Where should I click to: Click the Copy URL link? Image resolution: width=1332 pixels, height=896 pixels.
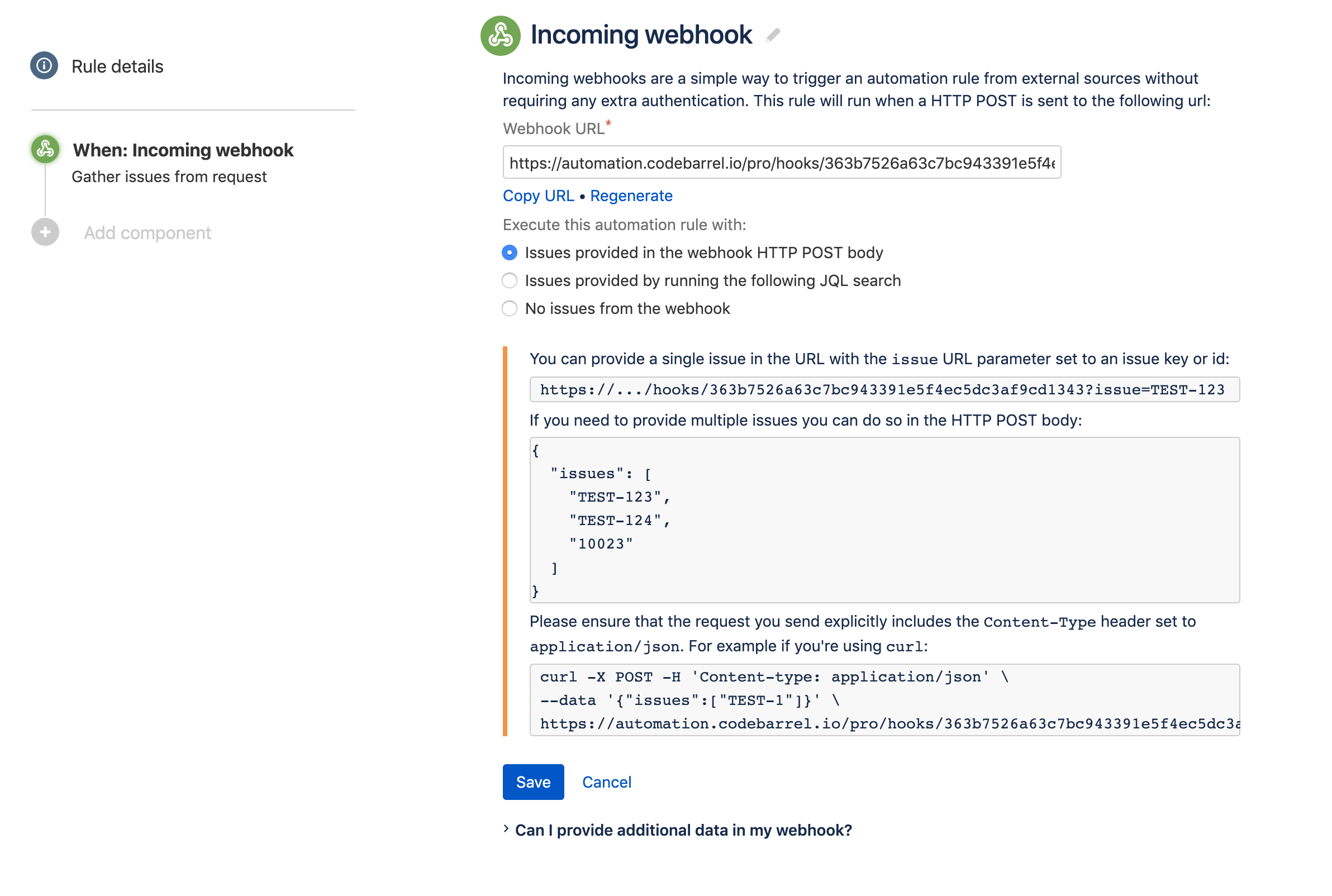click(x=537, y=196)
